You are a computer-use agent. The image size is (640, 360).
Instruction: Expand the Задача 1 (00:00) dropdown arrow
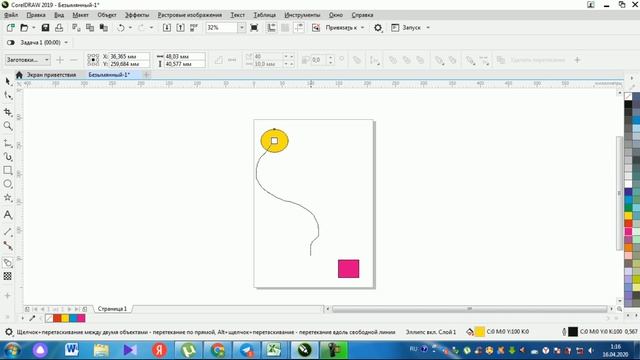pyautogui.click(x=66, y=42)
